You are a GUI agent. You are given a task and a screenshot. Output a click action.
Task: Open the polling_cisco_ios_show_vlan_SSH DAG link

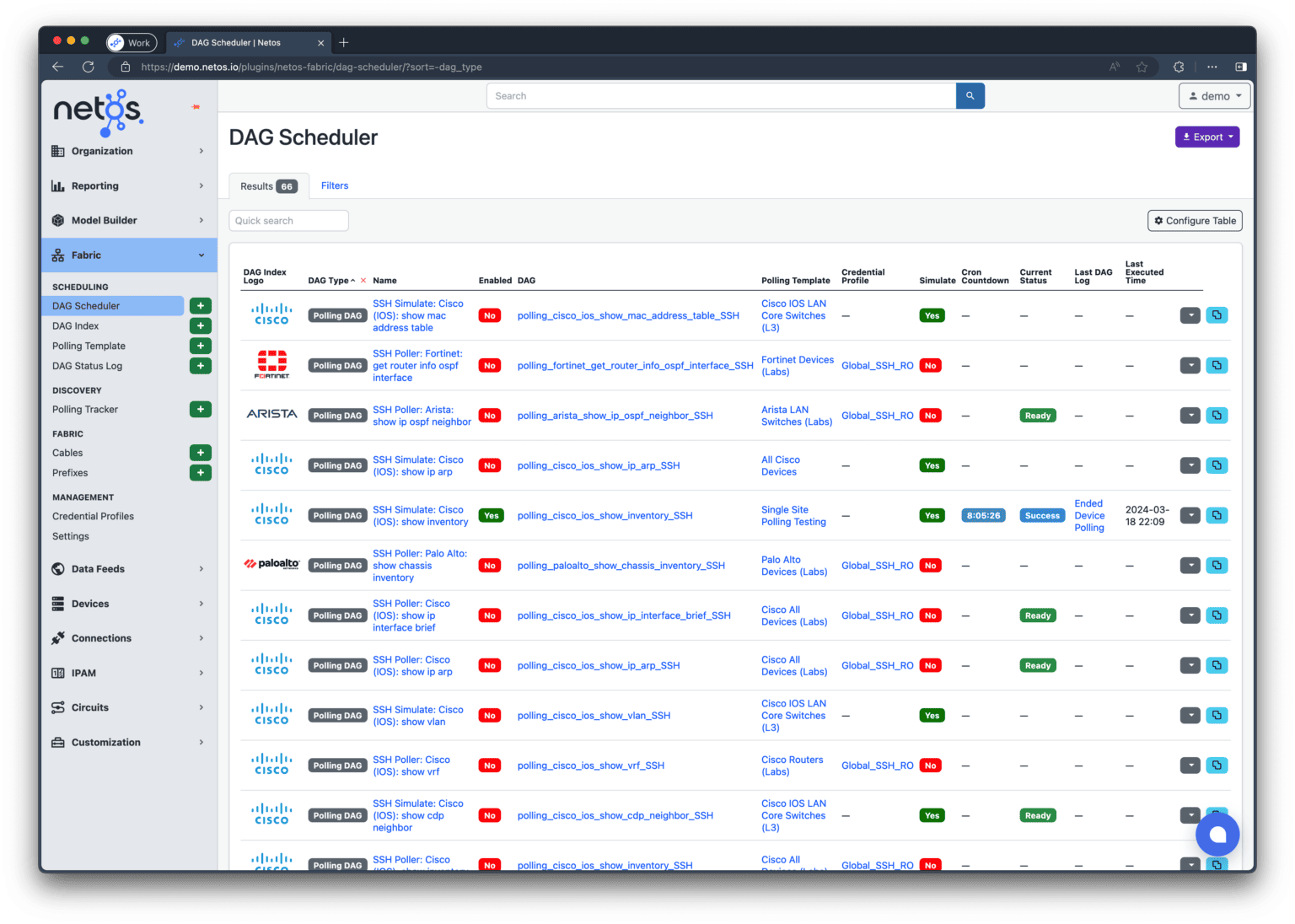(594, 716)
